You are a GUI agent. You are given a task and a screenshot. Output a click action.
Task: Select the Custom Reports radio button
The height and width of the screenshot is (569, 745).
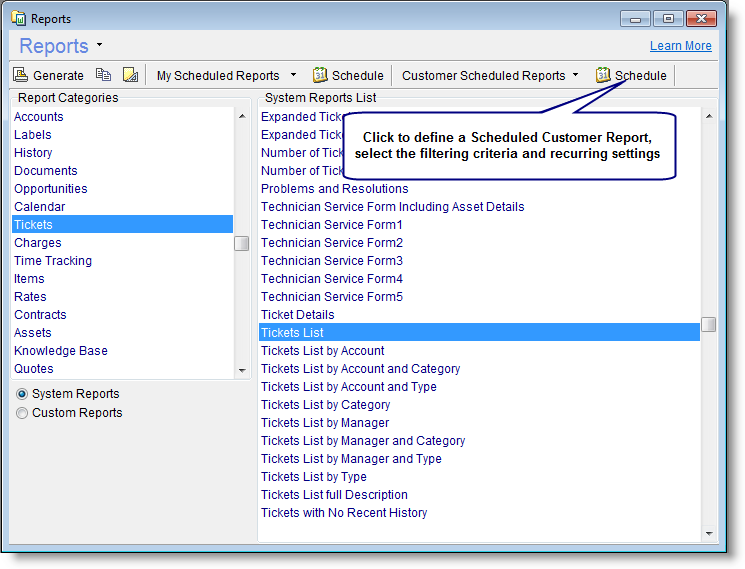tap(22, 413)
